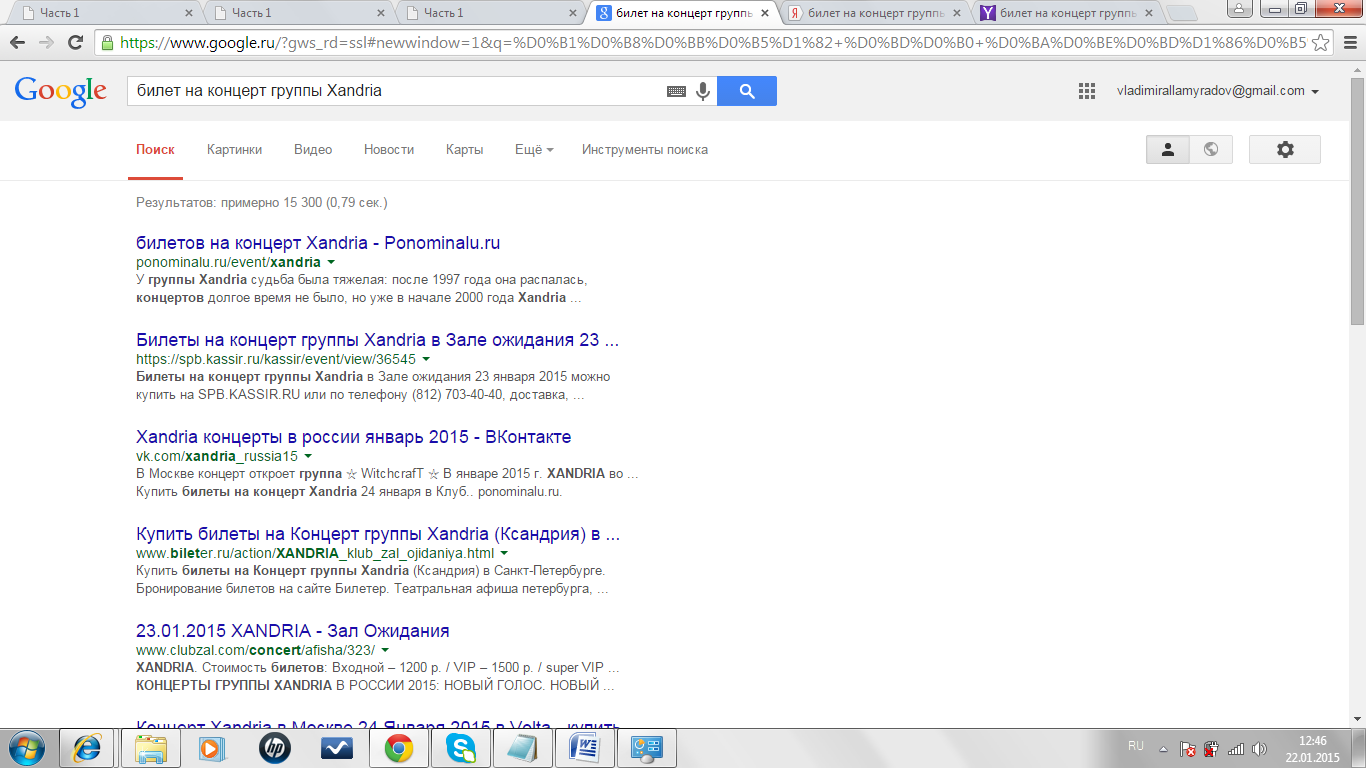Switch to Картинки tab
Viewport: 1366px width, 768px height.
234,149
